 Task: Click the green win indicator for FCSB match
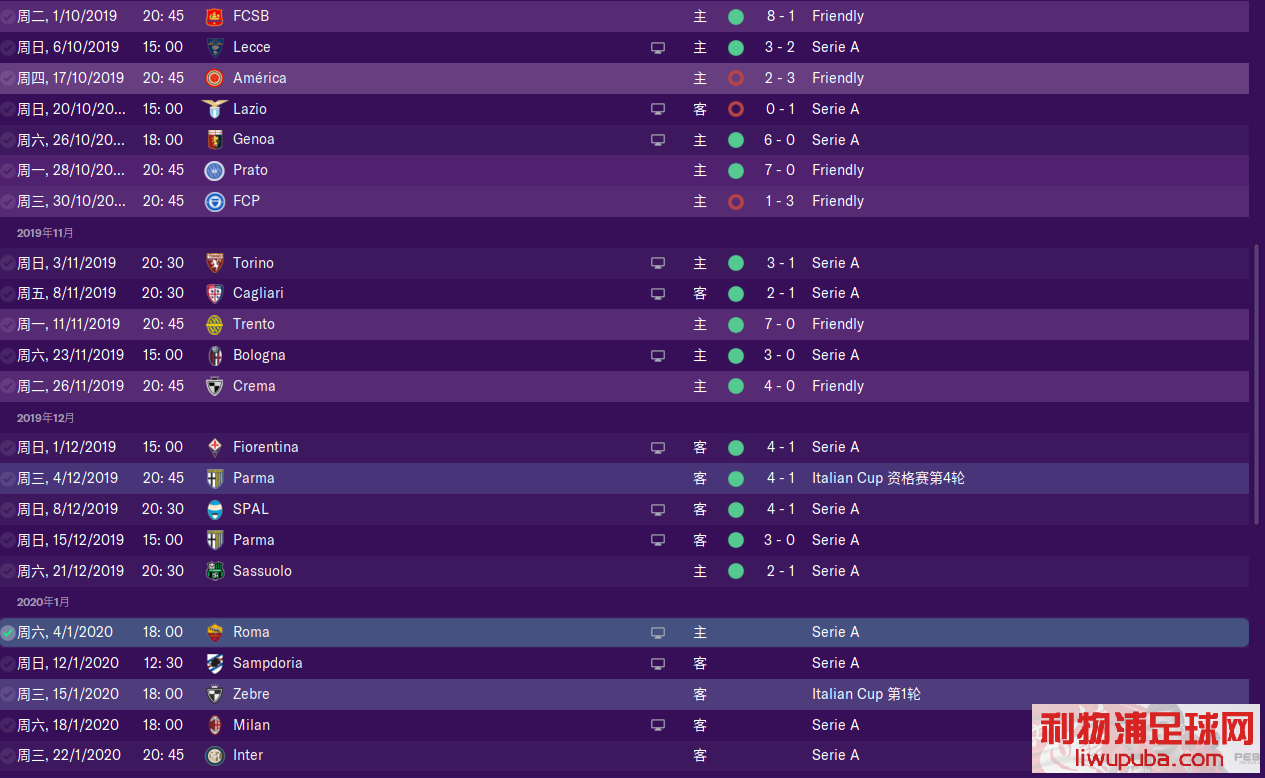click(x=736, y=16)
